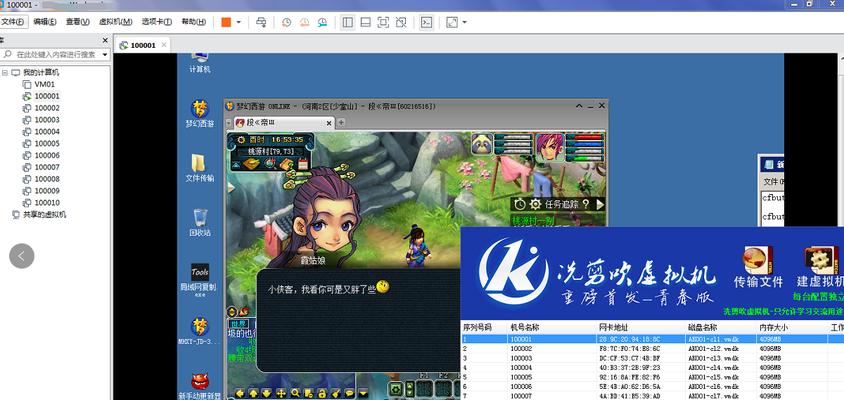Click the green gear button on game bar
844x400 pixels.
pyautogui.click(x=396, y=389)
